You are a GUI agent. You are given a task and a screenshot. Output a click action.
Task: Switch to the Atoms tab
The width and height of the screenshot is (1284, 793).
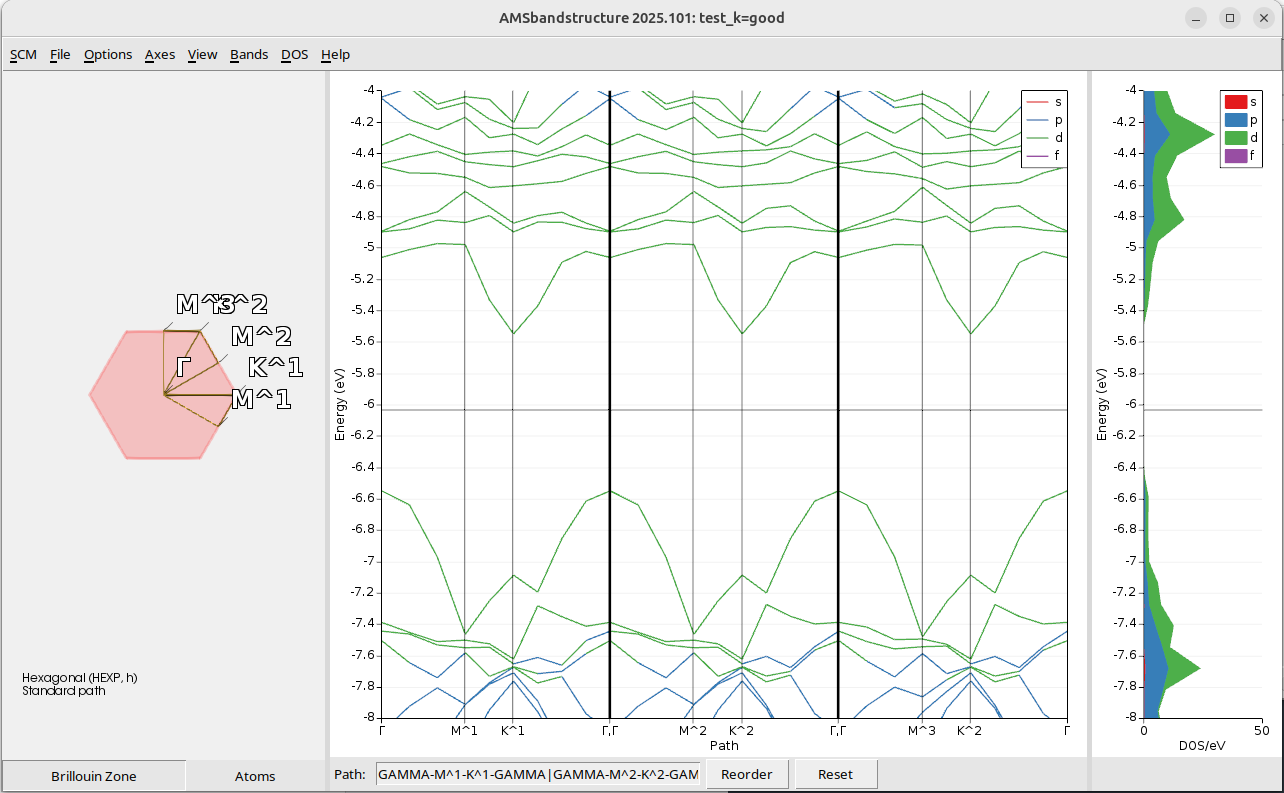(x=255, y=775)
